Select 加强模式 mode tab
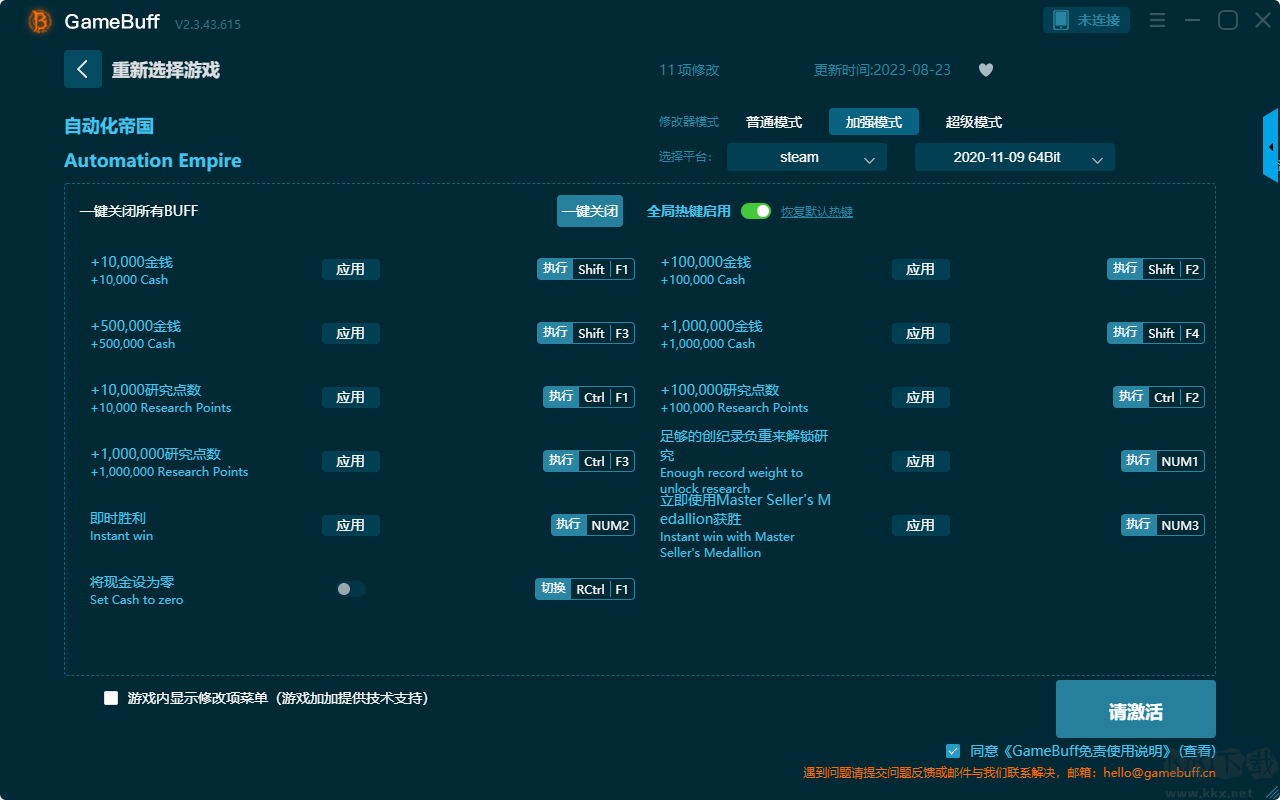1280x800 pixels. [x=874, y=122]
